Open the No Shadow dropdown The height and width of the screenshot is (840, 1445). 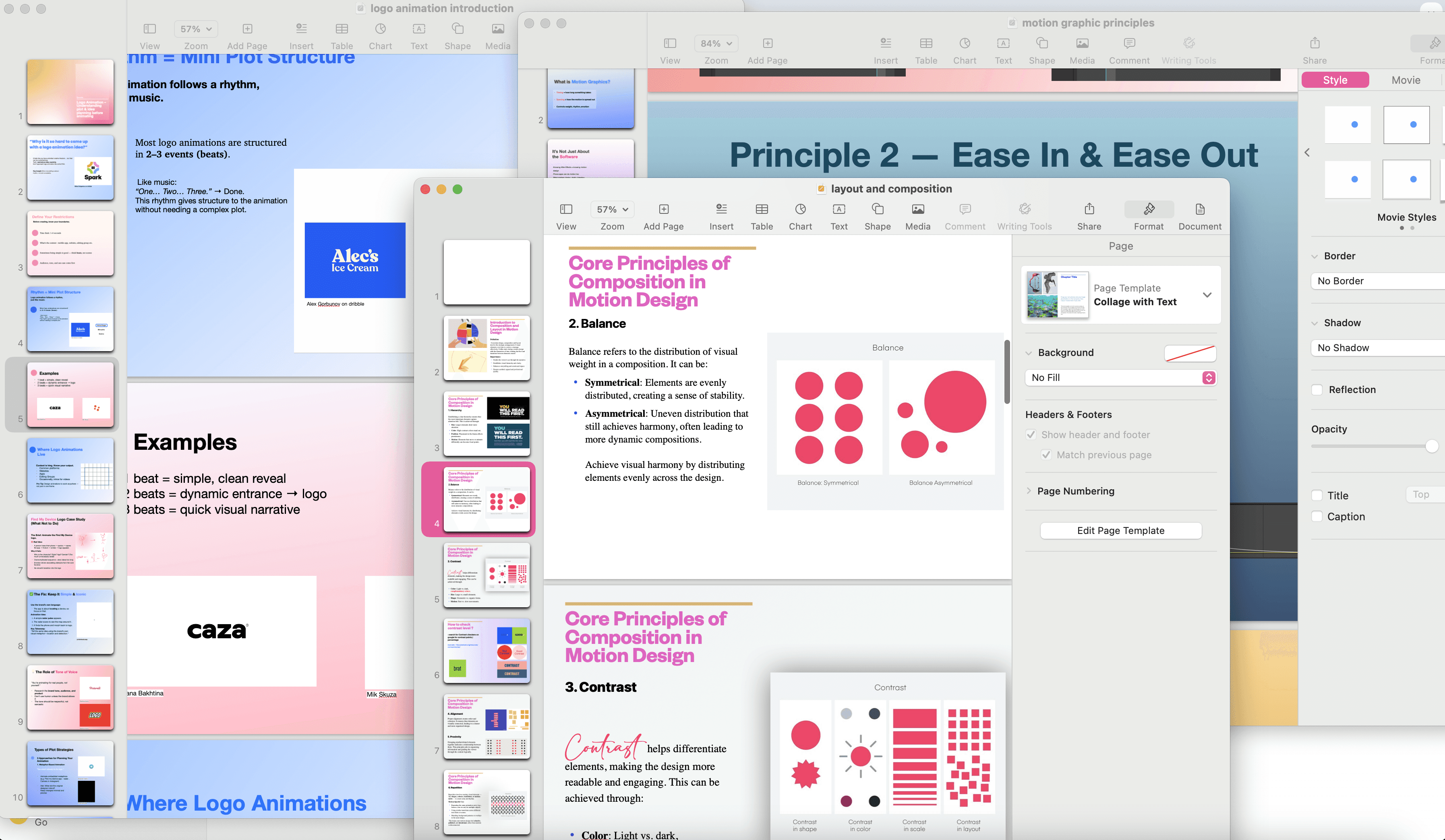point(1377,348)
